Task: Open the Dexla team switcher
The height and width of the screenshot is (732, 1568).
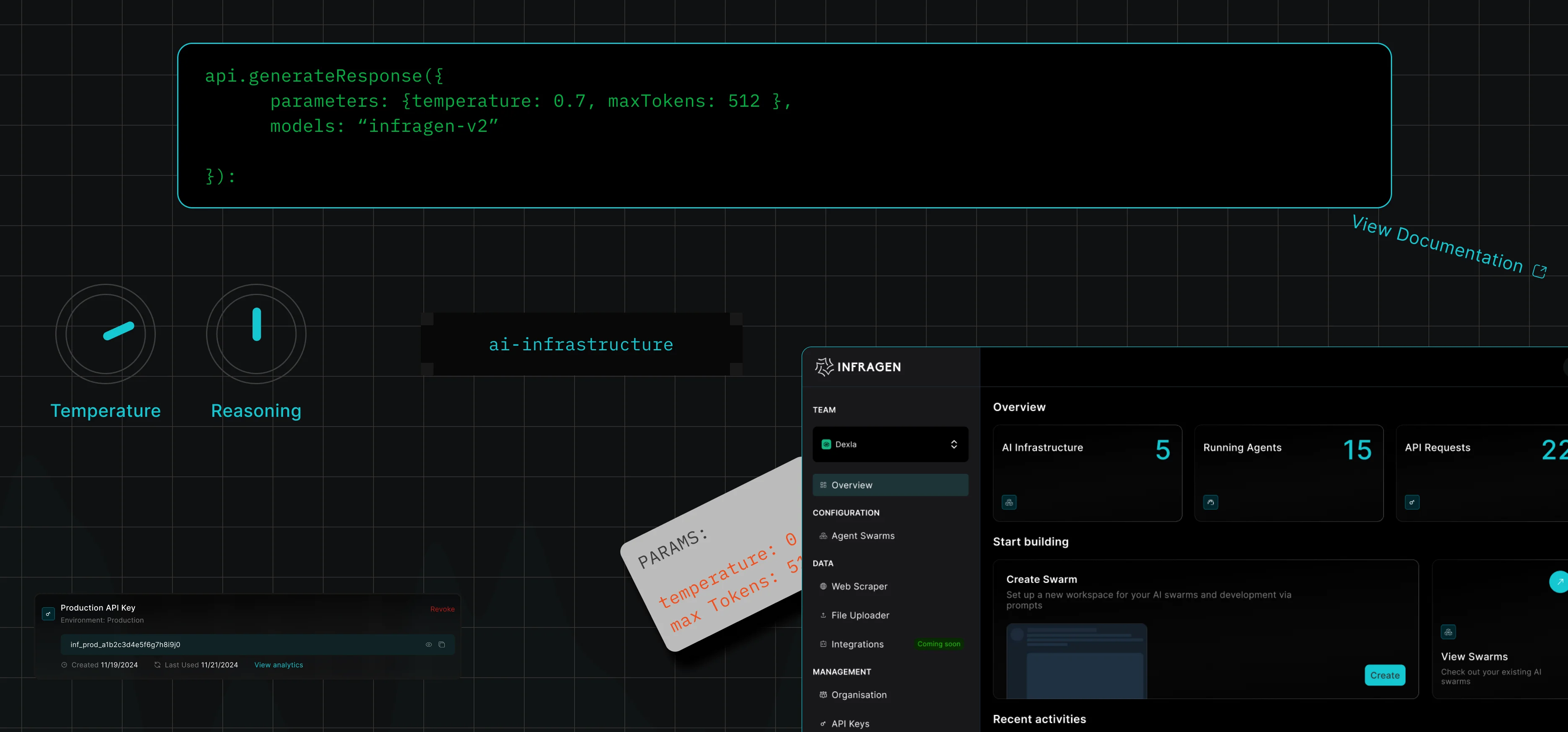Action: point(890,444)
